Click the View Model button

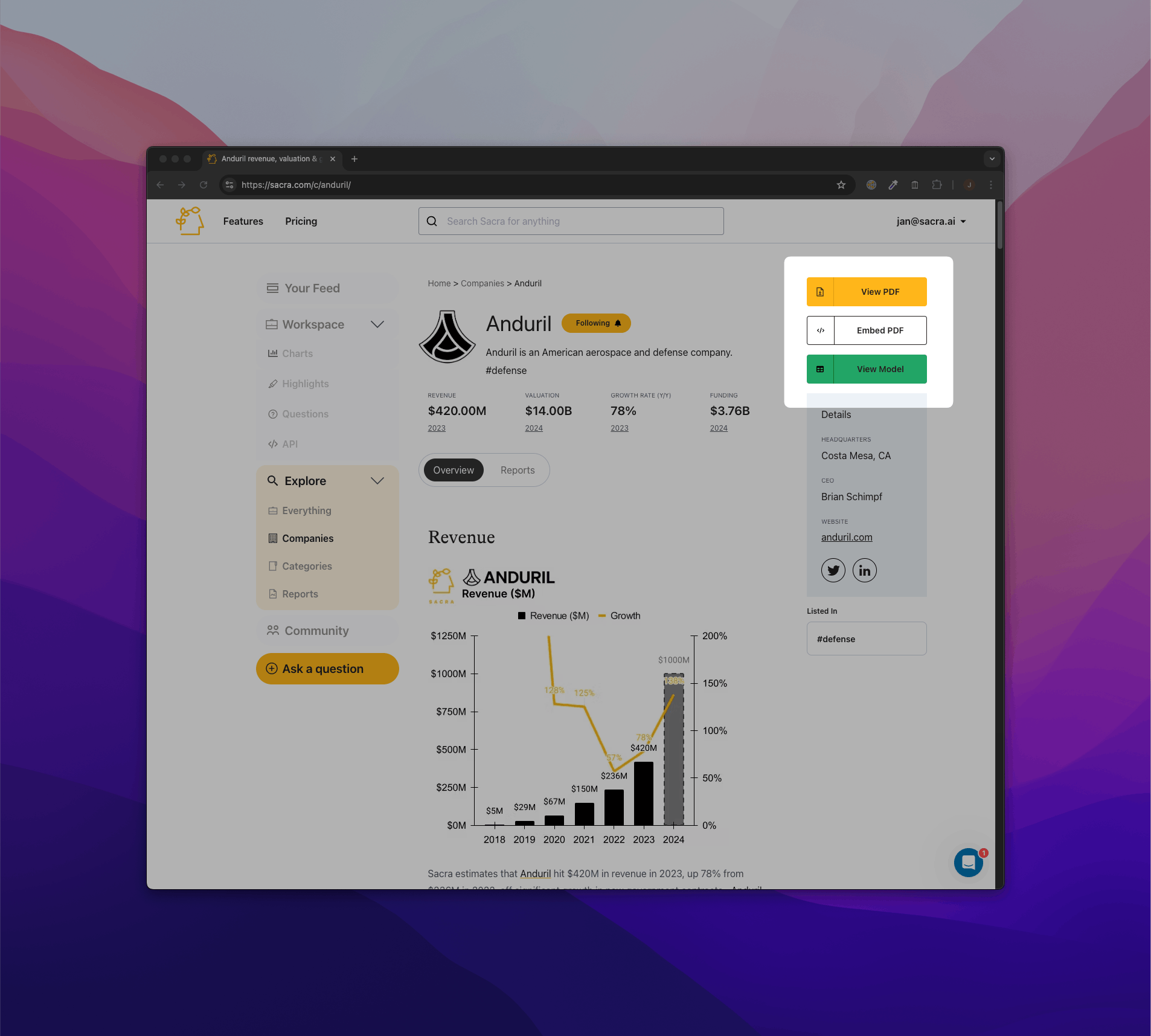(x=867, y=369)
